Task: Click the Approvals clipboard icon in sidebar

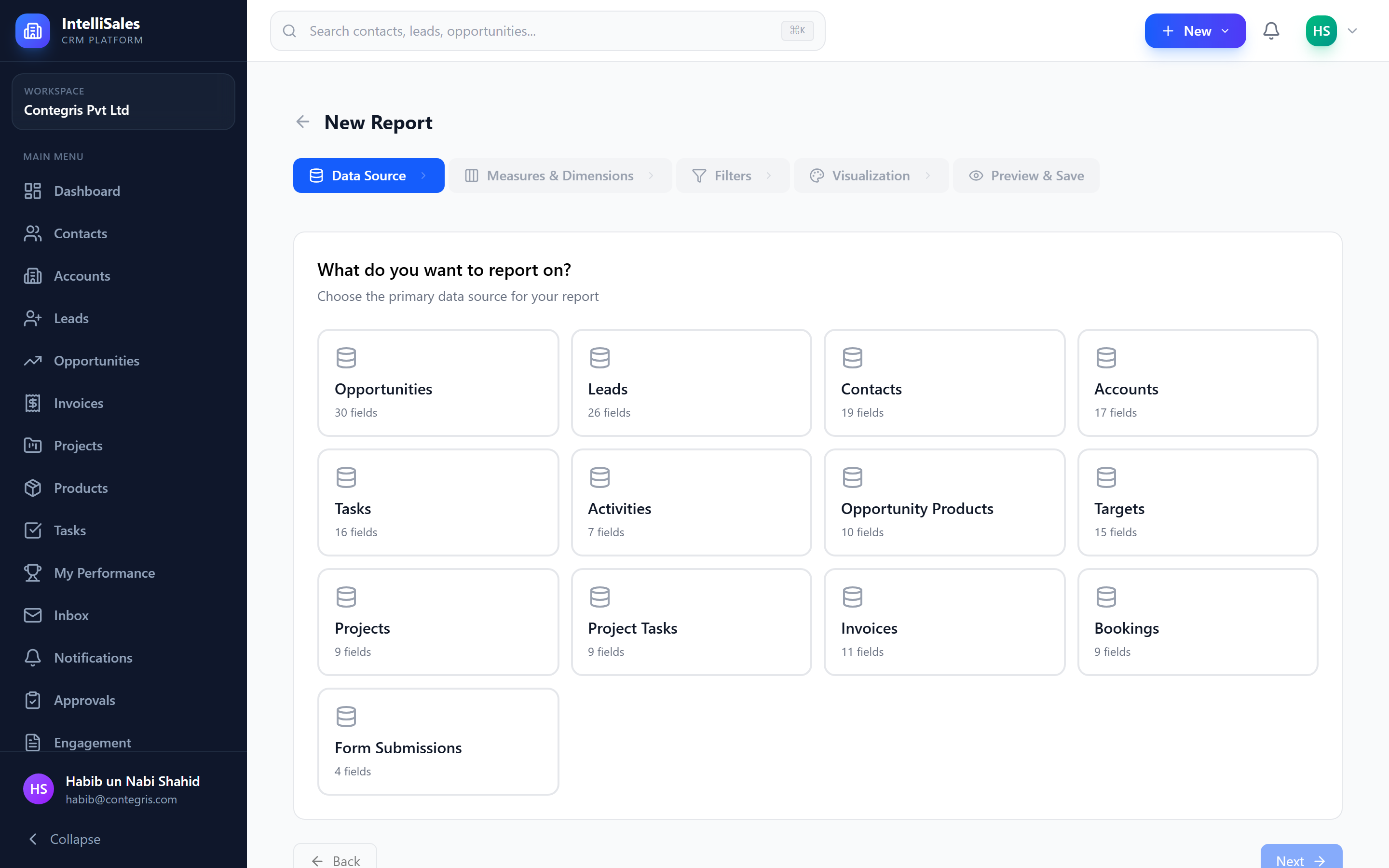Action: point(33,700)
